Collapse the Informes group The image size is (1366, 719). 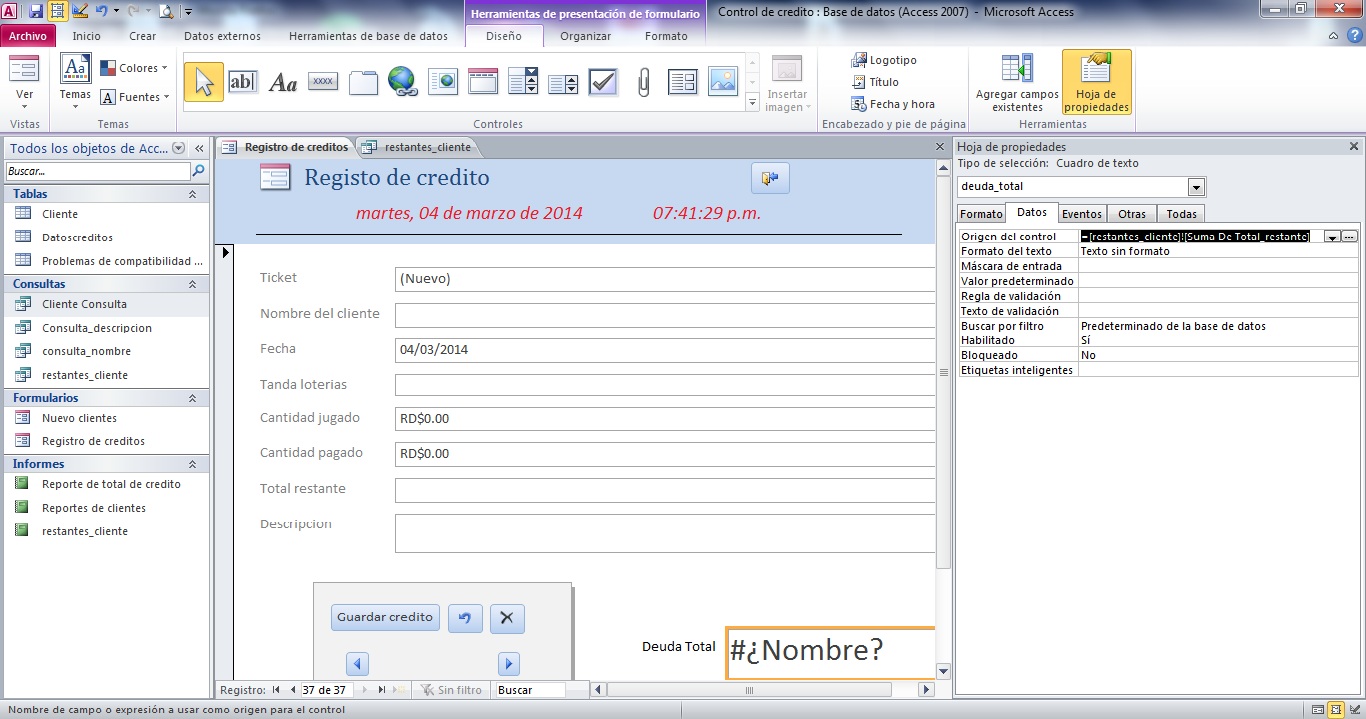(x=192, y=464)
